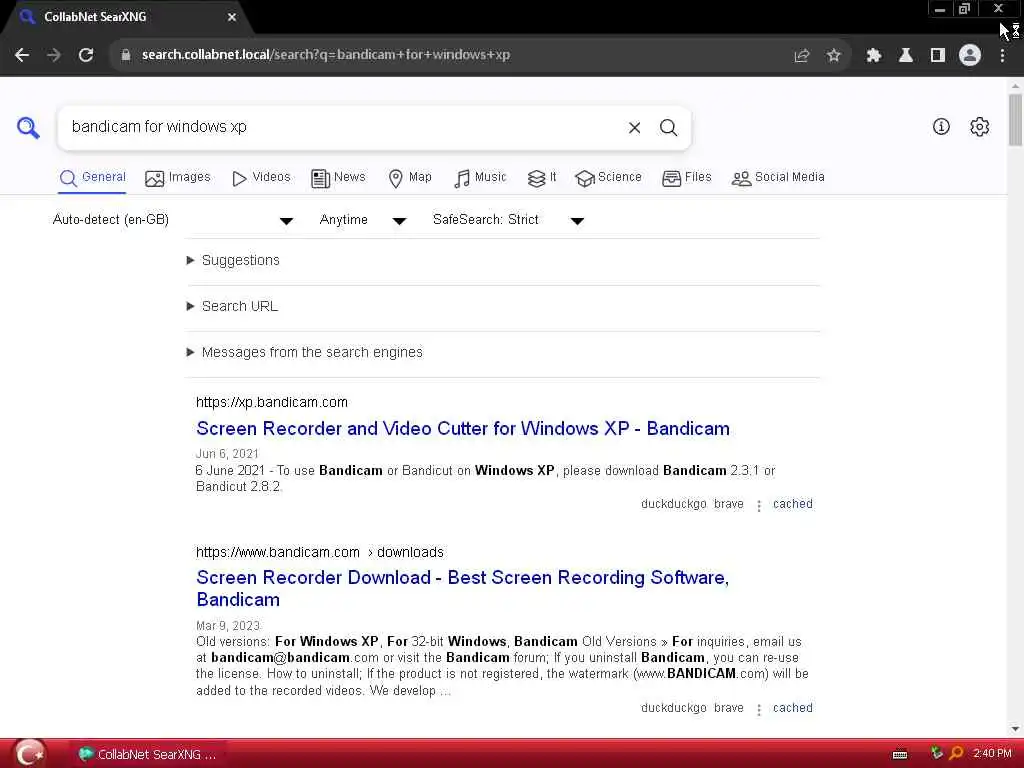Click the CollabNet SearXNG taskbar button
This screenshot has height=768, width=1024.
(146, 754)
